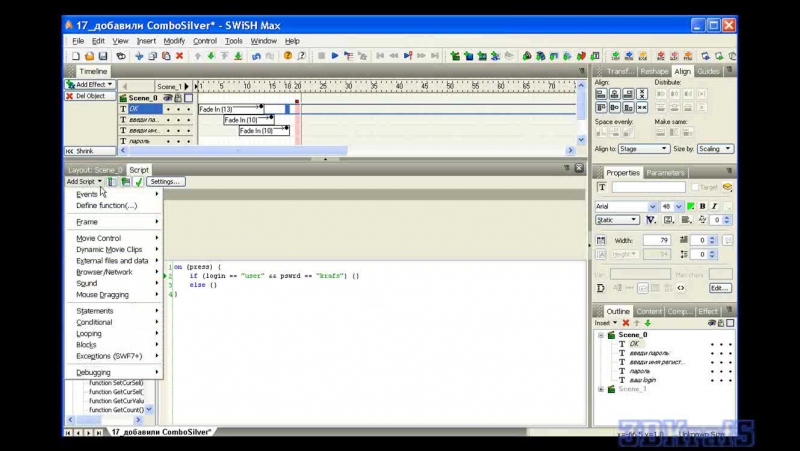Choose Define function(...) menu entry
The height and width of the screenshot is (451, 800).
(x=114, y=206)
